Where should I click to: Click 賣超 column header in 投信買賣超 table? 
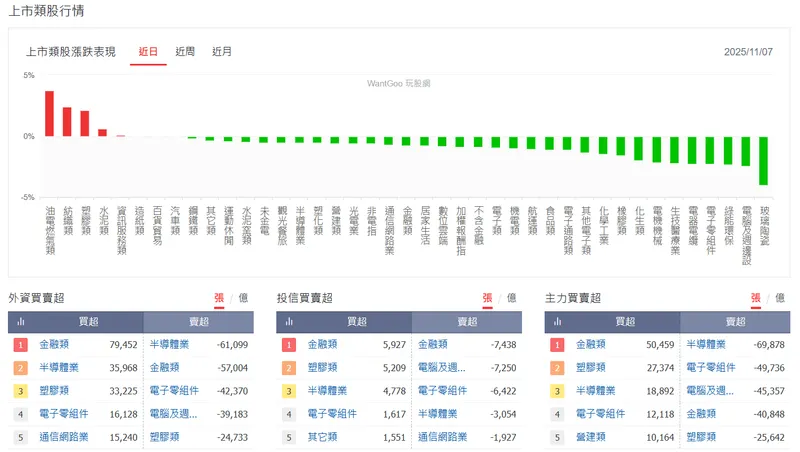tap(467, 322)
